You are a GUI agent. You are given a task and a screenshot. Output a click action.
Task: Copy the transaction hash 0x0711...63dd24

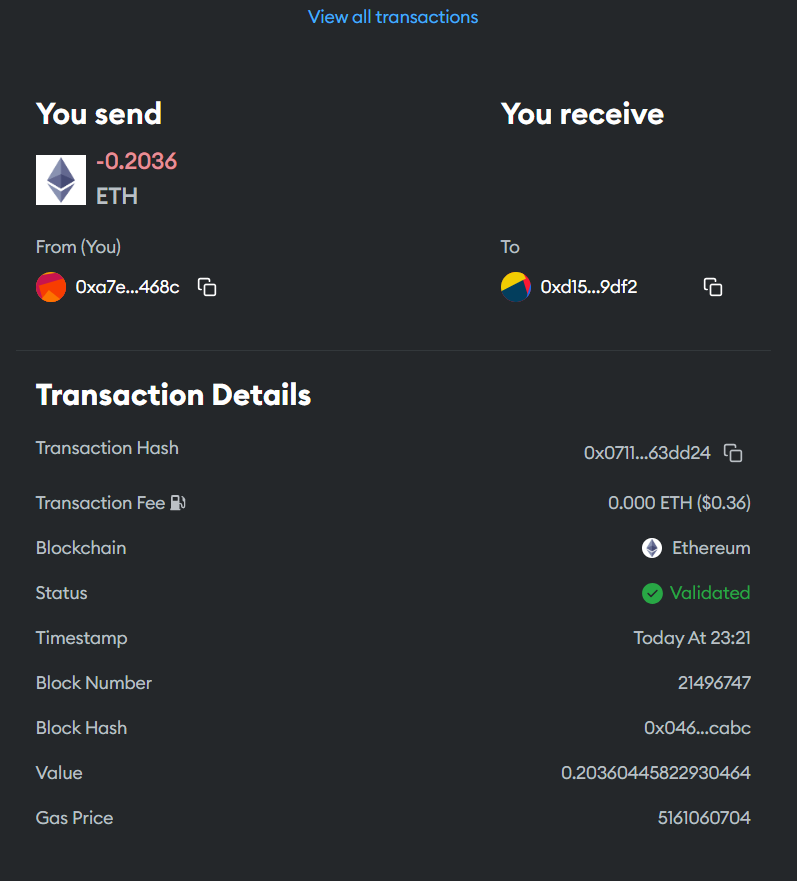coord(733,453)
